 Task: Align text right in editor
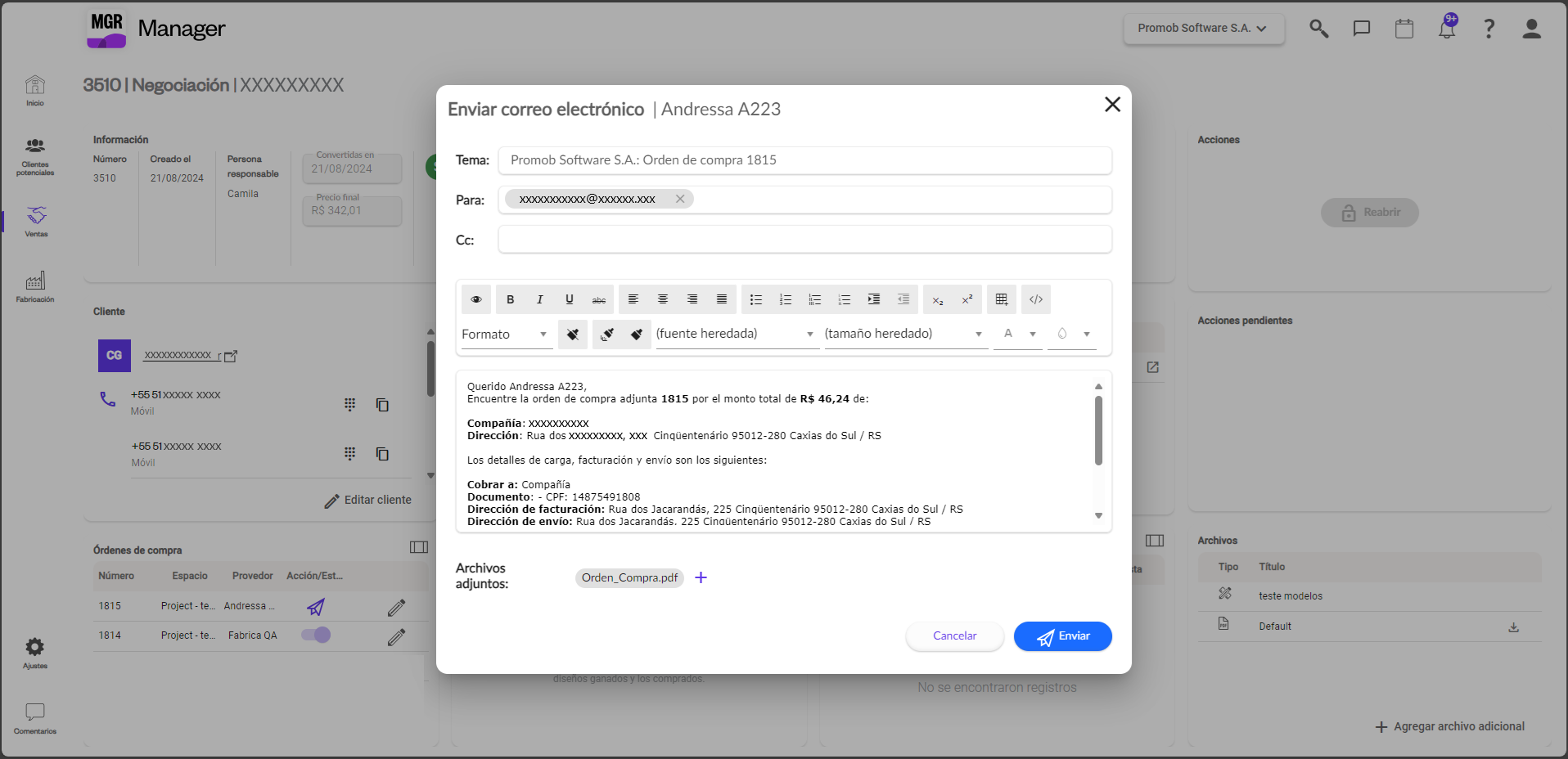692,299
